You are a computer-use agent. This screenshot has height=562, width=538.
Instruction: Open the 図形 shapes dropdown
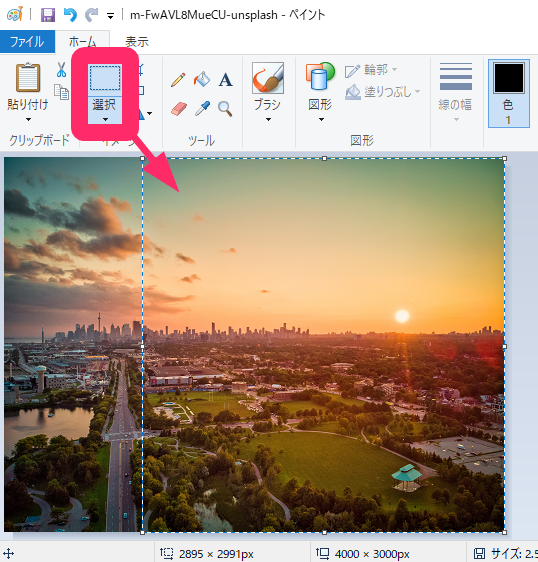click(x=320, y=92)
